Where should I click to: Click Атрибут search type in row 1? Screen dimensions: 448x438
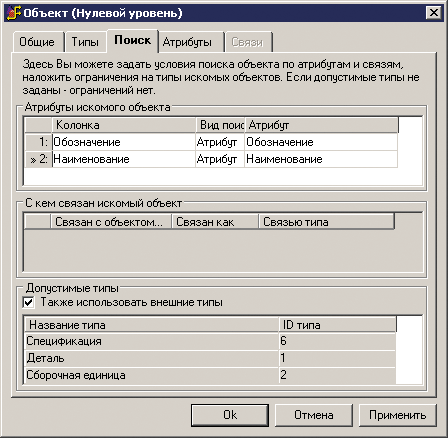click(x=220, y=142)
